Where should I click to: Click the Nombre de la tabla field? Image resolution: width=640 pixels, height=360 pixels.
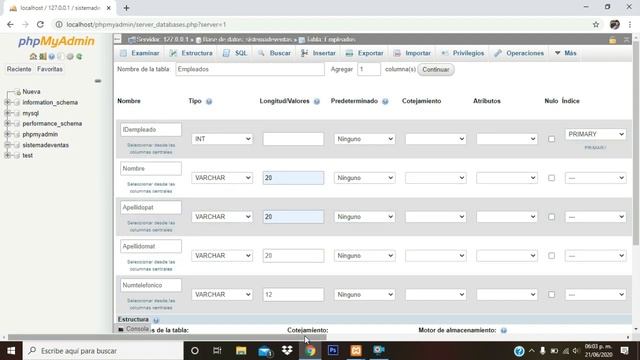(250, 69)
